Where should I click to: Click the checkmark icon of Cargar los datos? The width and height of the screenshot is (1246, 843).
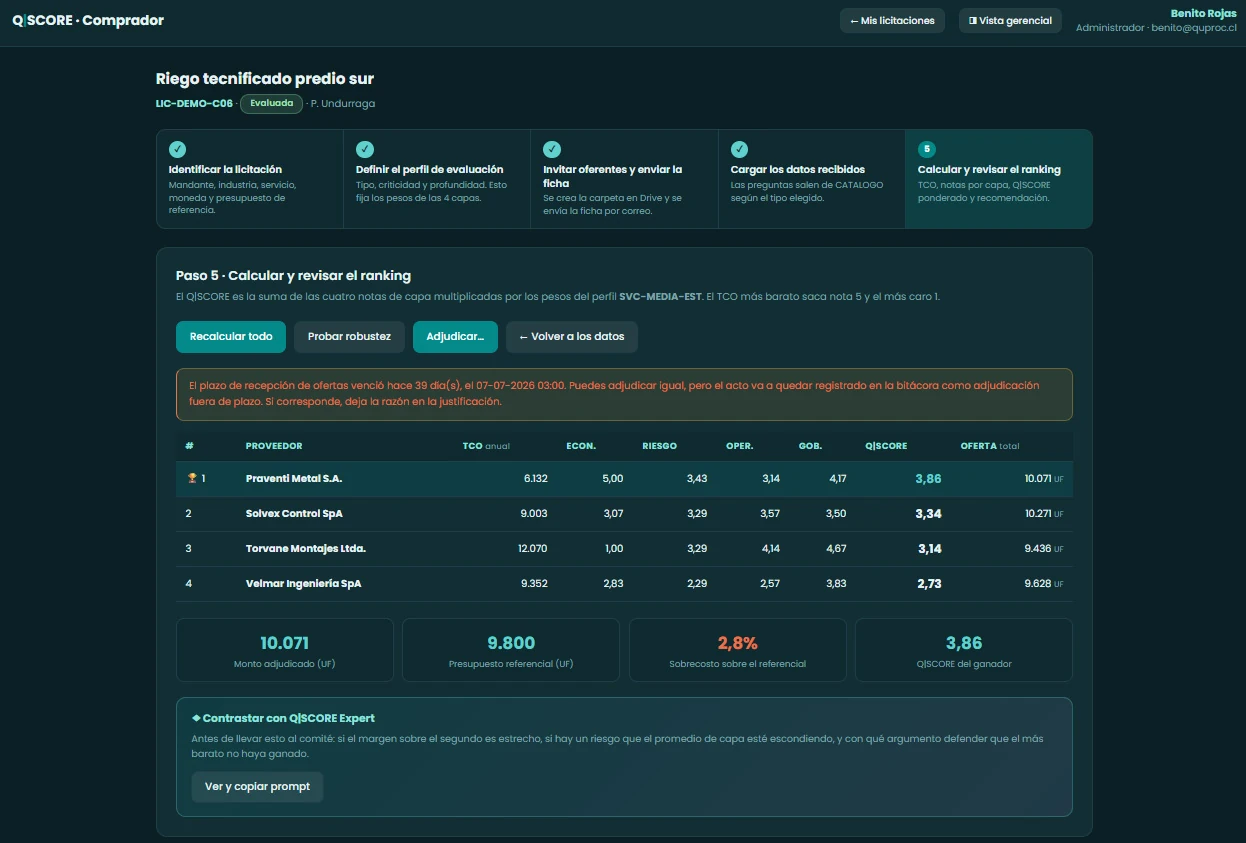[x=739, y=149]
